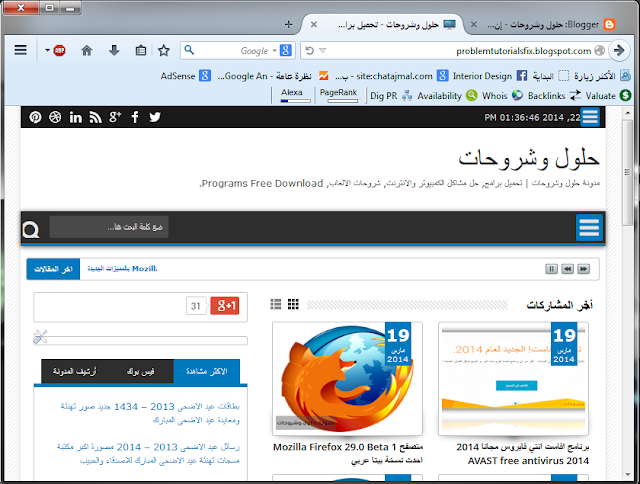This screenshot has height=484, width=640.
Task: Open the search engine dropdown arrow
Action: point(275,51)
